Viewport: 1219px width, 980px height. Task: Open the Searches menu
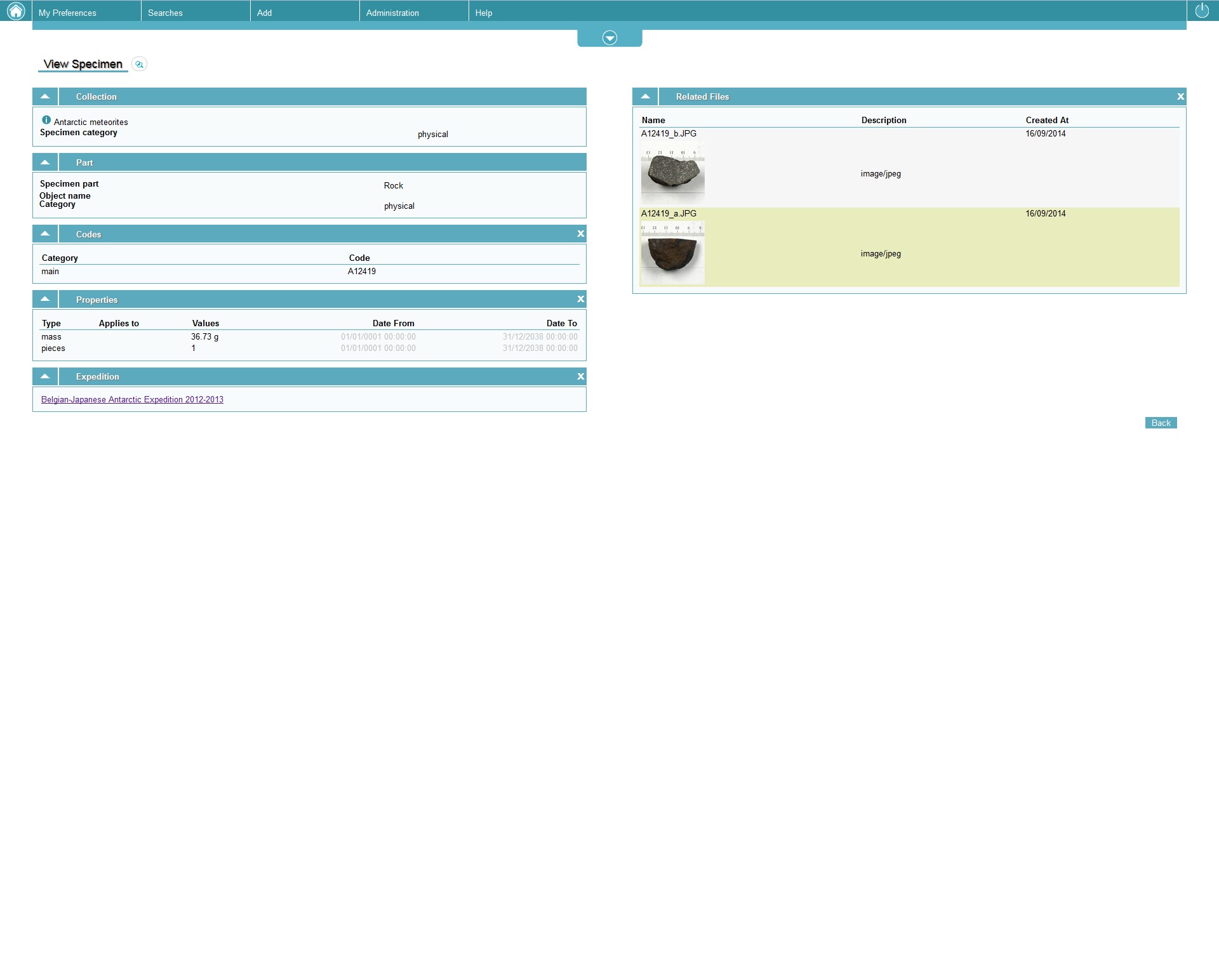click(165, 13)
